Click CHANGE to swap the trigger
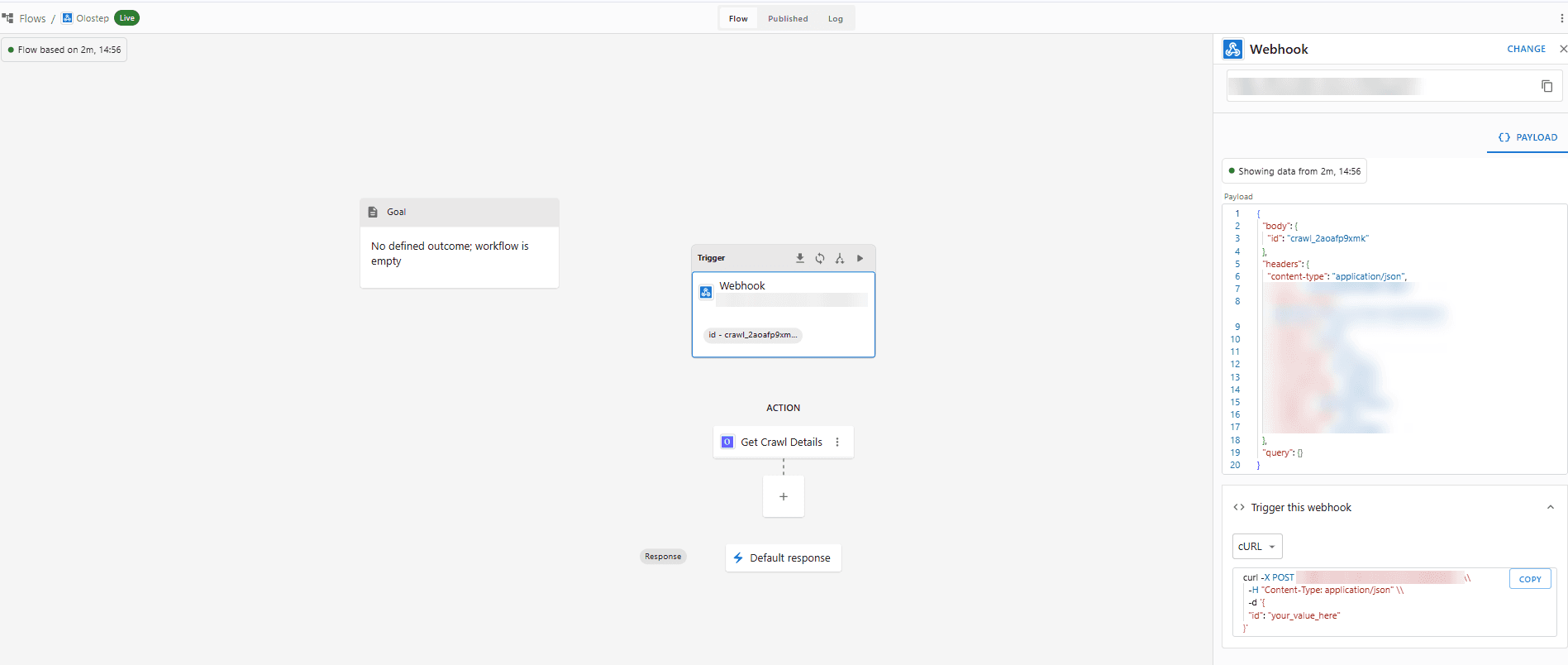This screenshot has width=1568, height=665. coord(1526,49)
